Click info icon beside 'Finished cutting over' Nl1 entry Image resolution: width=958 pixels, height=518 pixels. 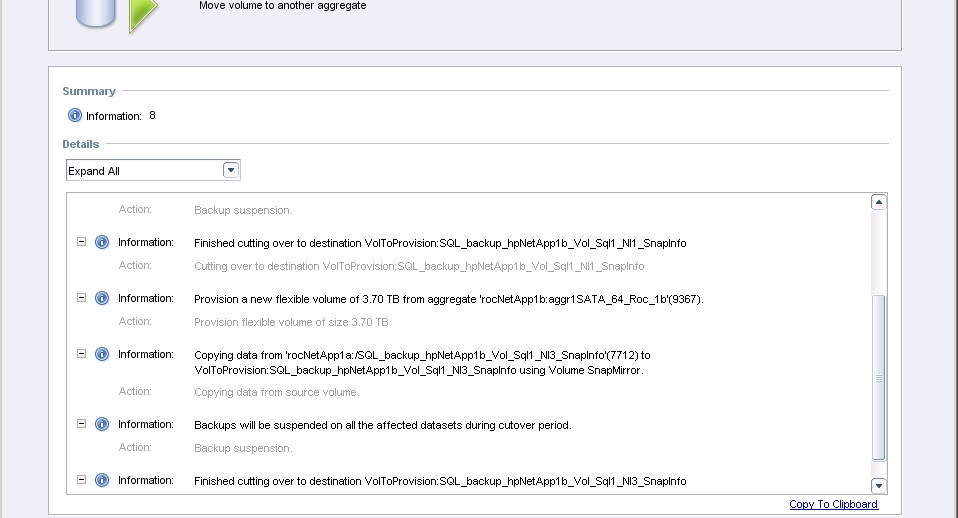click(x=102, y=242)
